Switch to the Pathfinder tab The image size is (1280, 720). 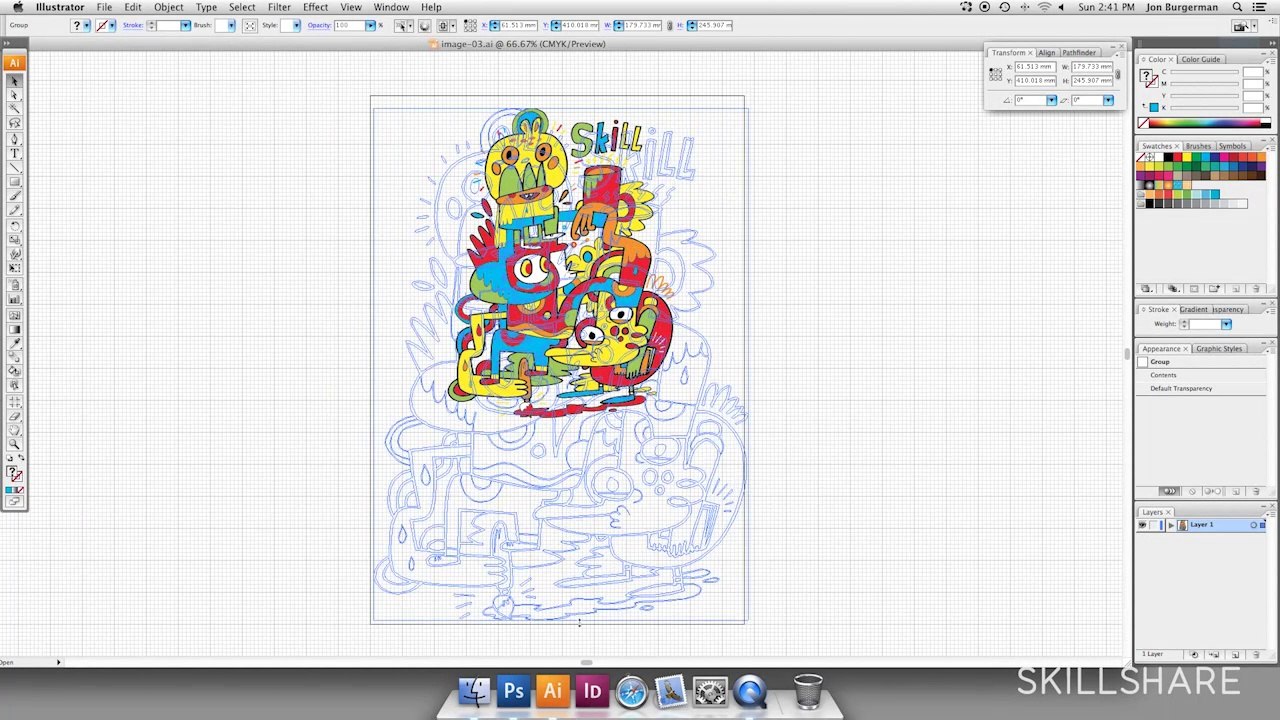[1079, 52]
